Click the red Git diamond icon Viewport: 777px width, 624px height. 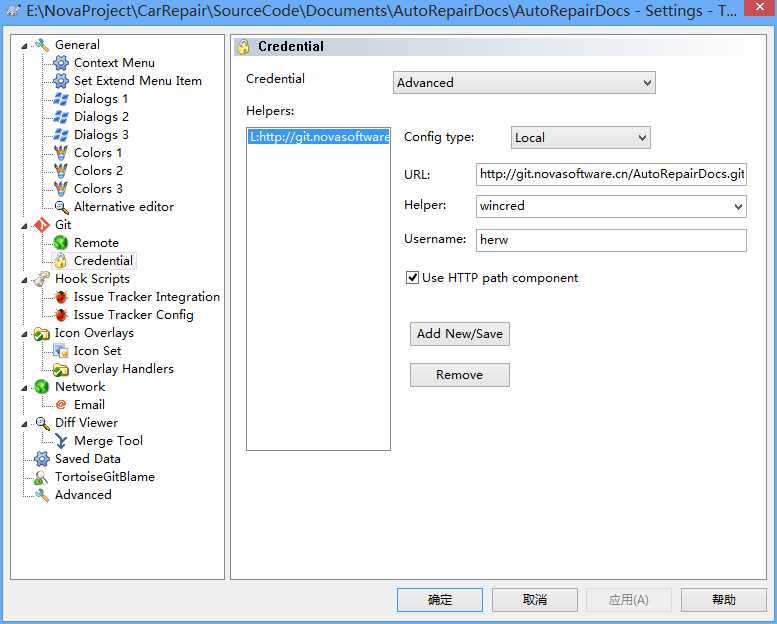point(42,225)
